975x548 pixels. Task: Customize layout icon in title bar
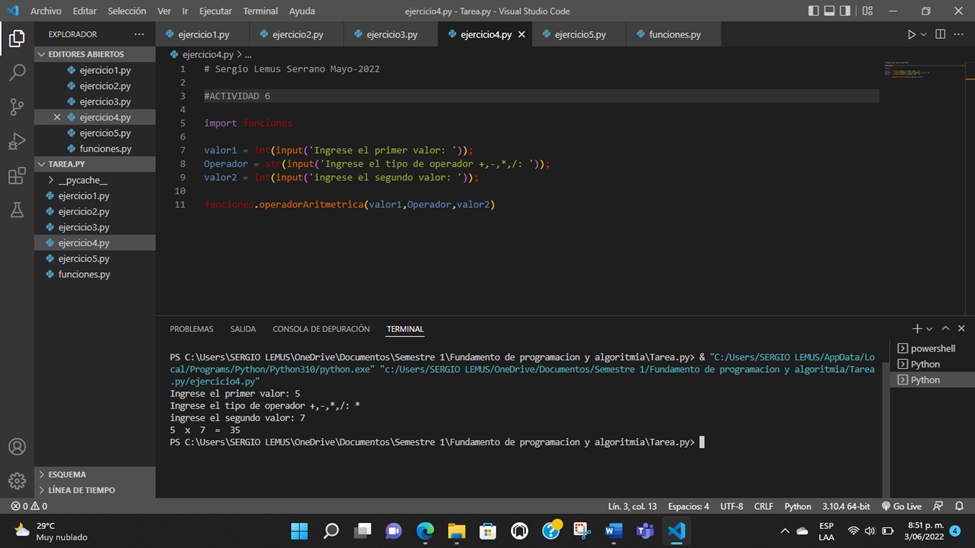pos(867,11)
